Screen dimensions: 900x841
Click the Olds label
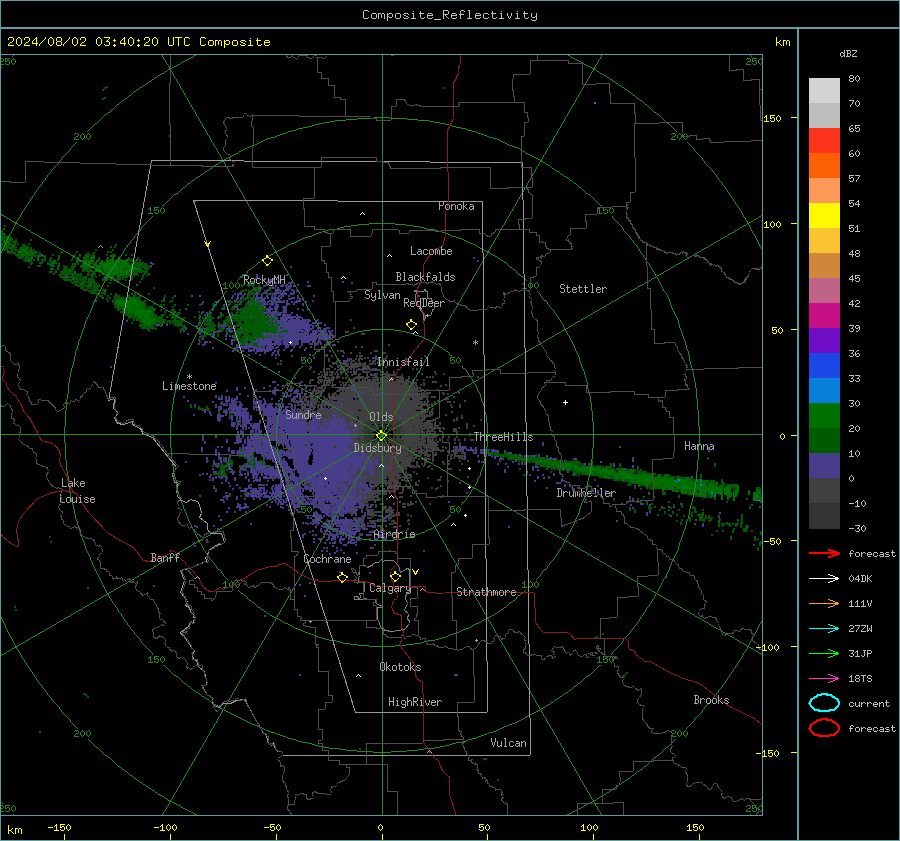coord(381,417)
